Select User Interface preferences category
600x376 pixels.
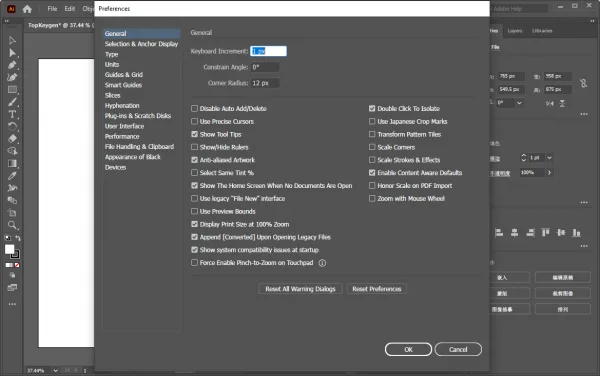coord(124,126)
